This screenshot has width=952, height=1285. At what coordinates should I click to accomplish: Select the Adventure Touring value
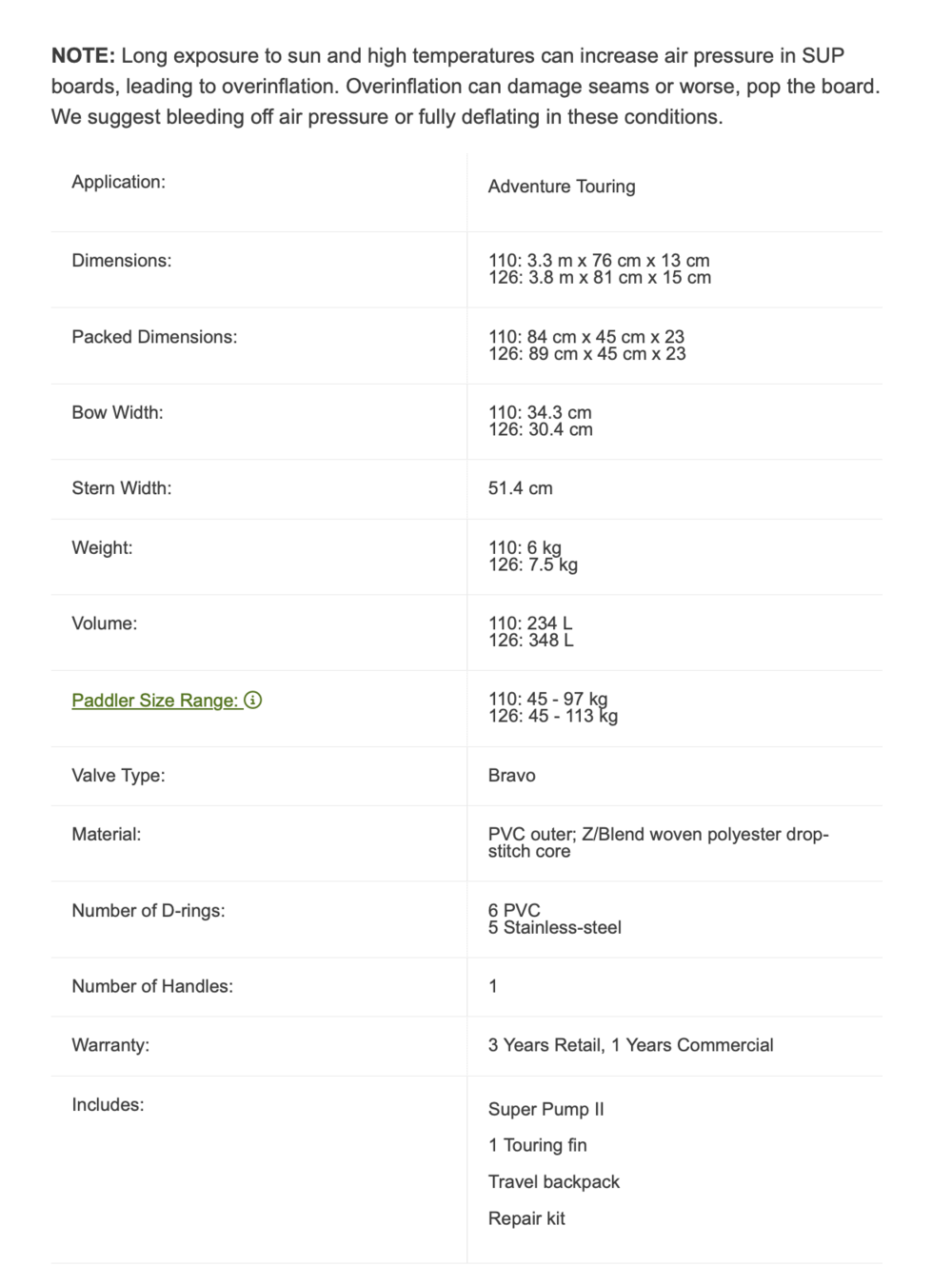click(x=562, y=187)
